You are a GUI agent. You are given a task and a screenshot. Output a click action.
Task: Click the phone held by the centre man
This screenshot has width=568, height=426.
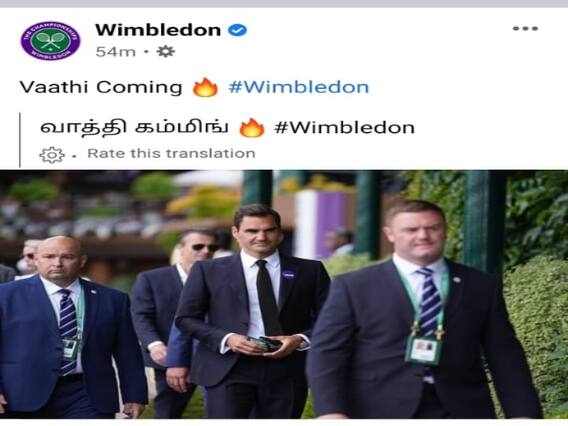pos(265,343)
